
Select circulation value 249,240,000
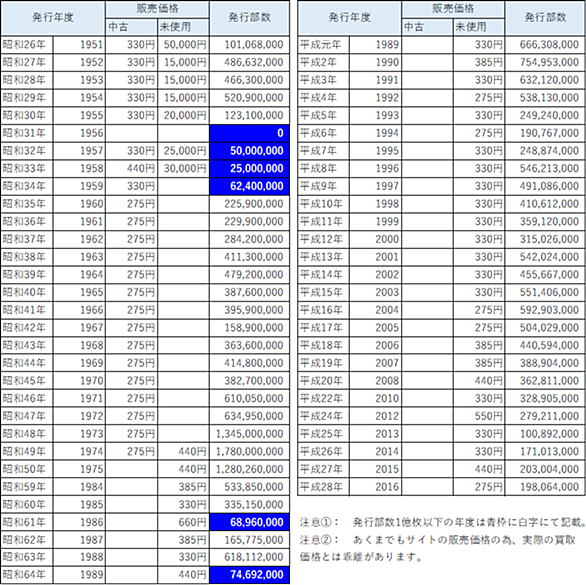tap(545, 116)
